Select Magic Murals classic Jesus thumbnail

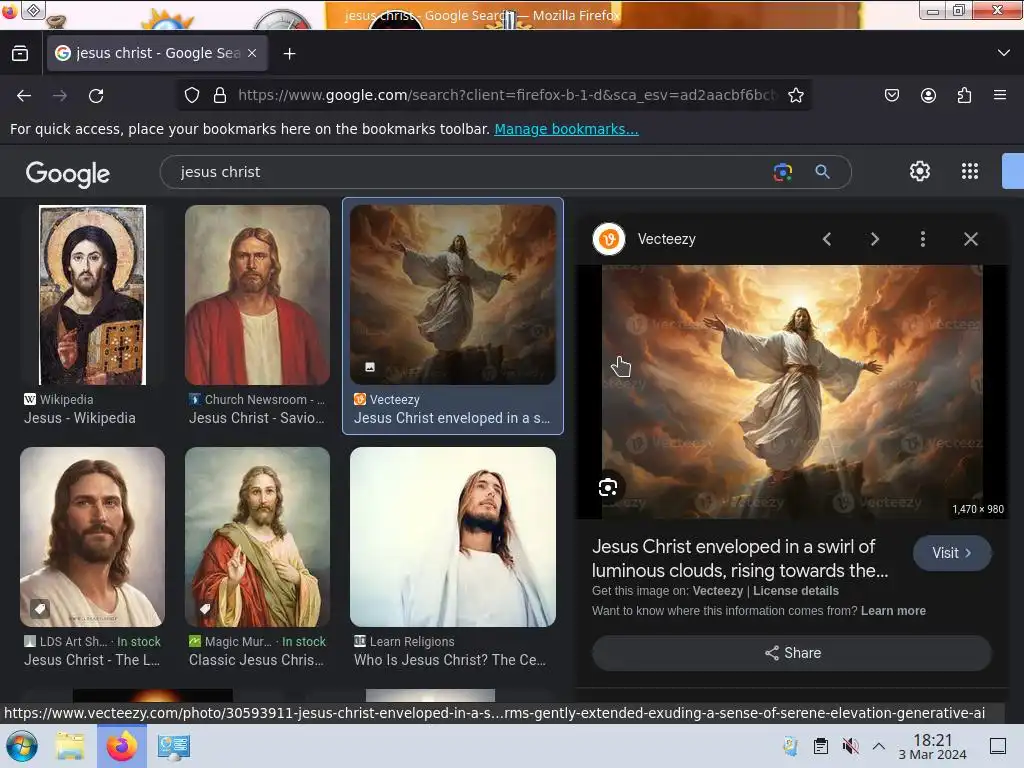[x=257, y=537]
